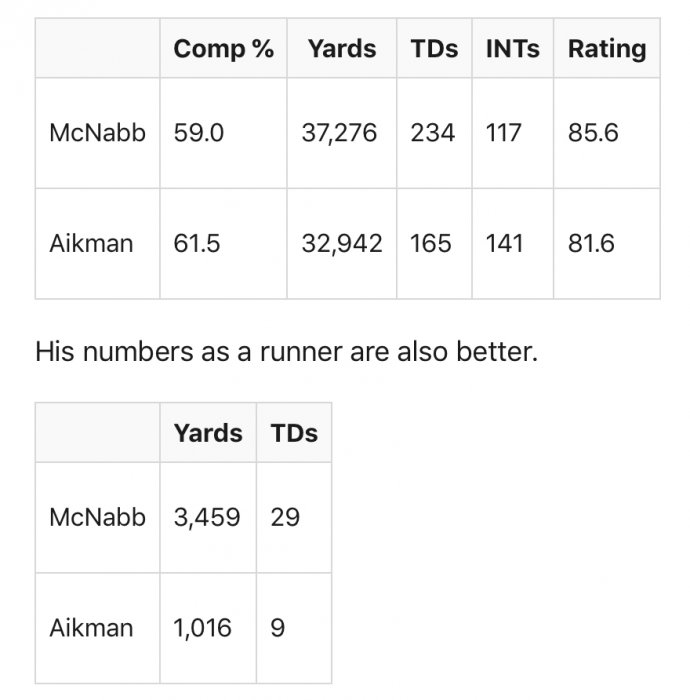The width and height of the screenshot is (690, 700).
Task: Select the INTs column header
Action: pyautogui.click(x=512, y=48)
